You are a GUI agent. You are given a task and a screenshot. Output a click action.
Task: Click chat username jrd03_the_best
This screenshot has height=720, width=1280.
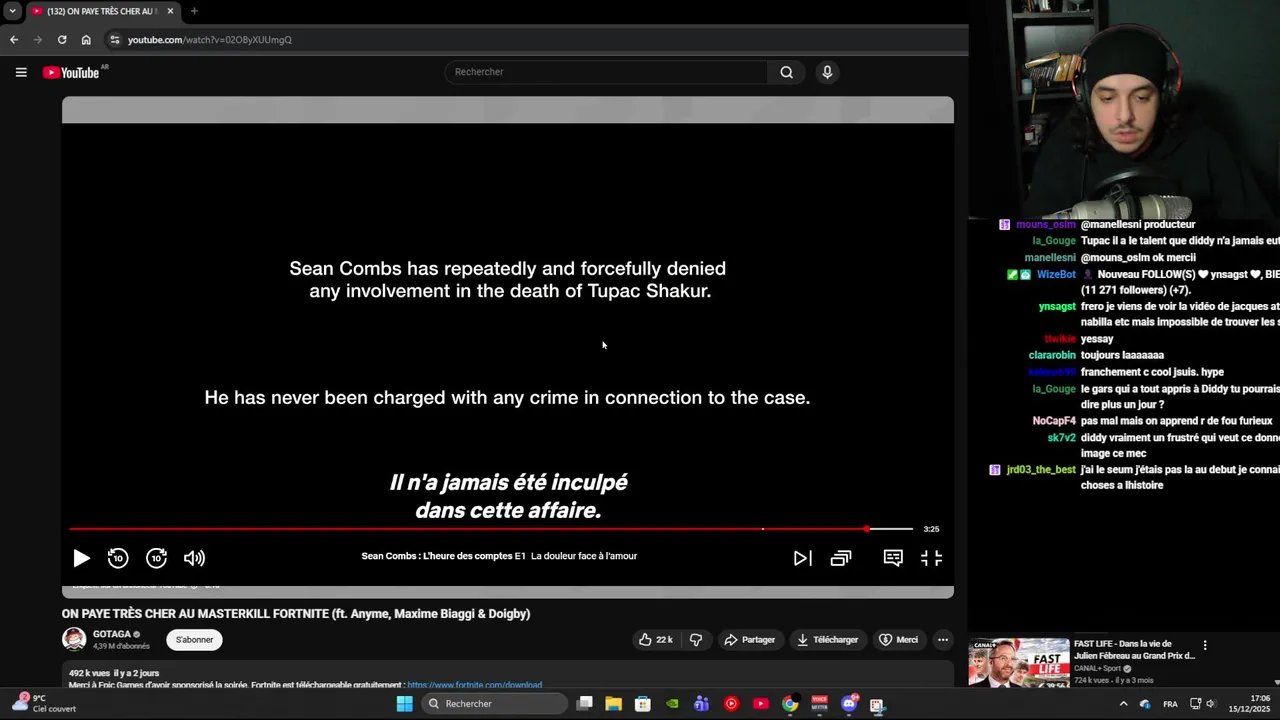[x=1039, y=470]
